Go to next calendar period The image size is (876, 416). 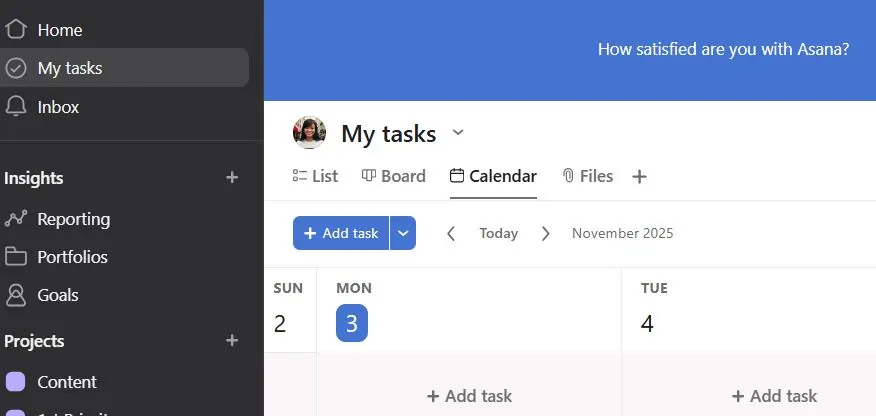pos(545,233)
